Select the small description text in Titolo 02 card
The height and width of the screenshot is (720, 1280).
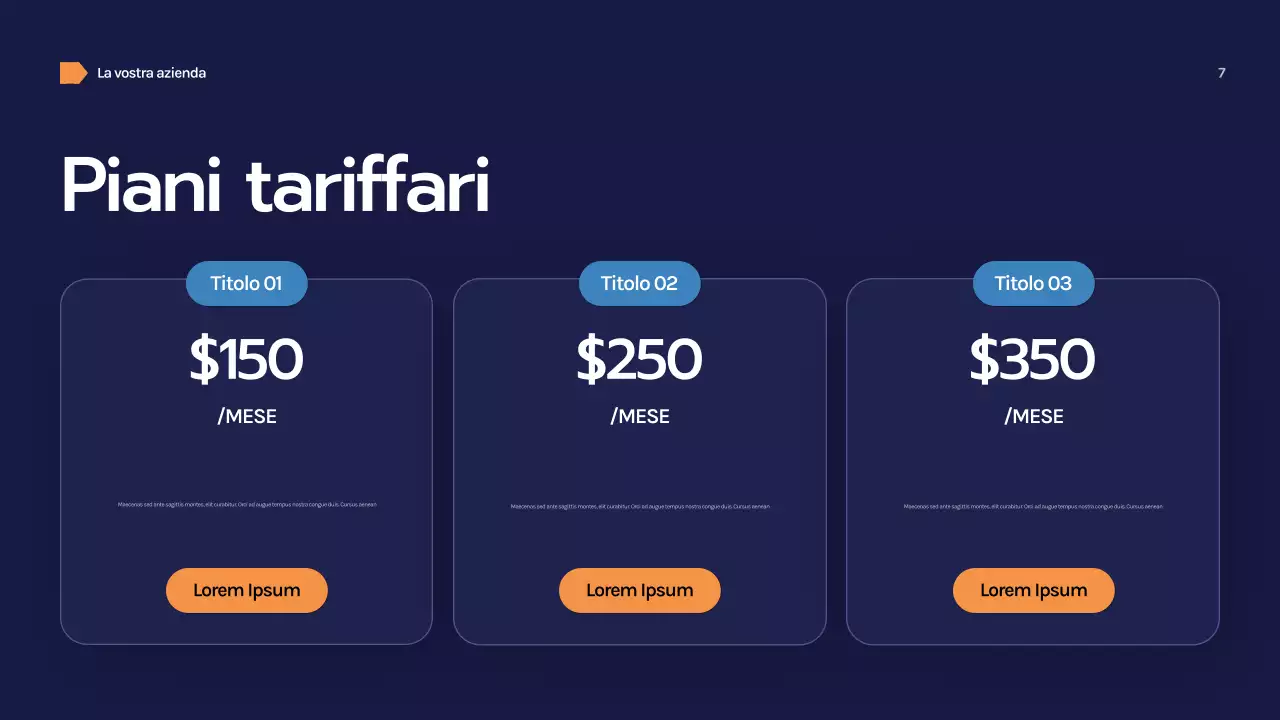(640, 507)
